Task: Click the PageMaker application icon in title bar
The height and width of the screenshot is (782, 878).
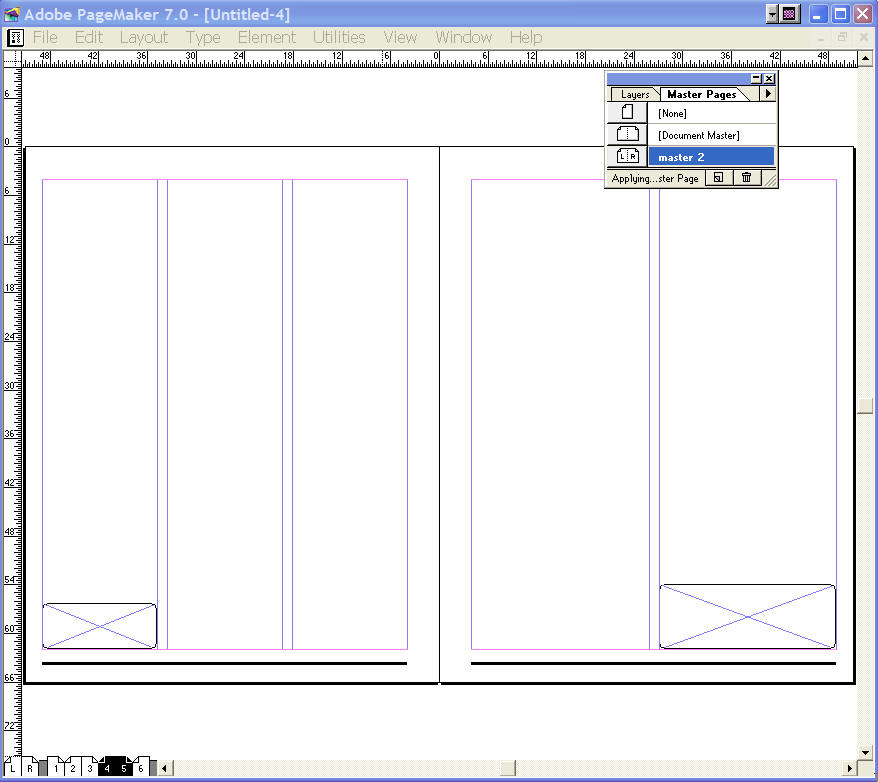Action: pos(11,14)
